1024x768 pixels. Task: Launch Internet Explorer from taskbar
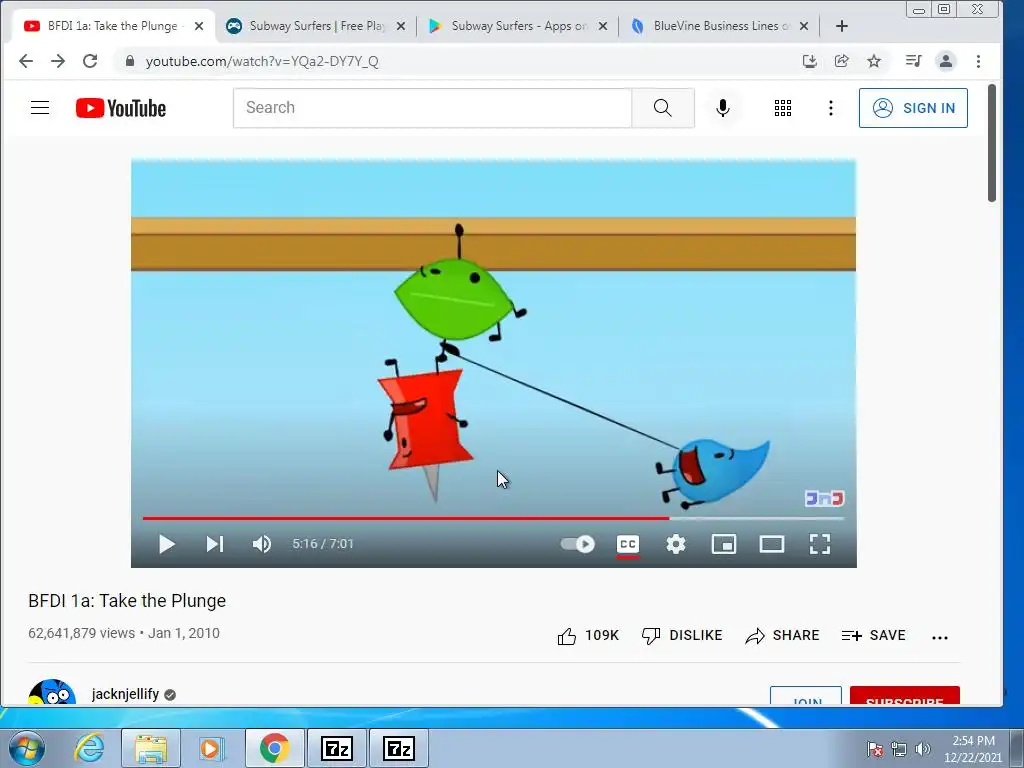point(89,748)
